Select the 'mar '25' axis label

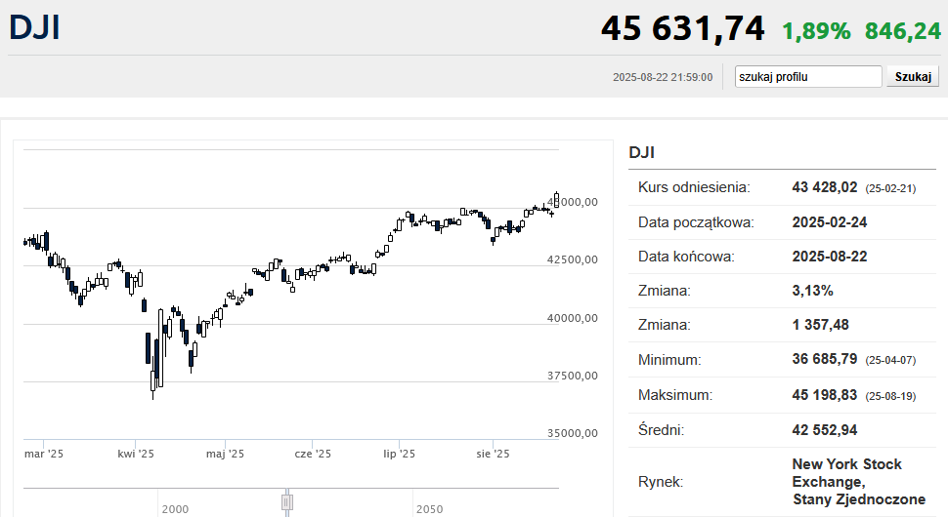click(44, 454)
